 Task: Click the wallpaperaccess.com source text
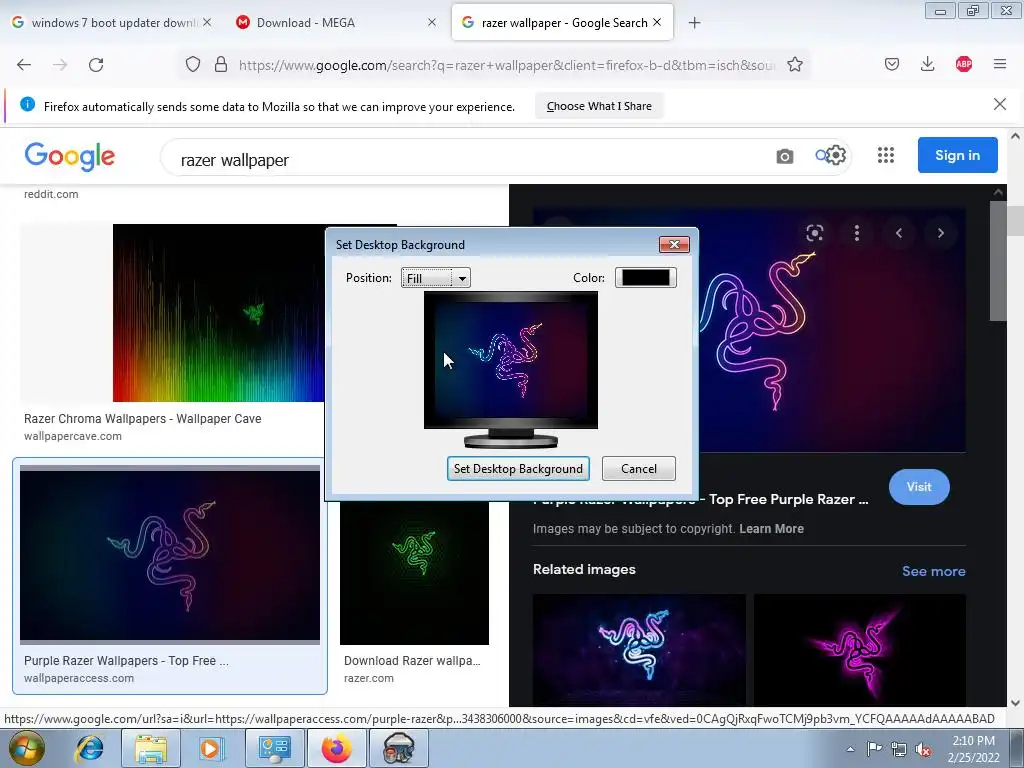click(79, 678)
